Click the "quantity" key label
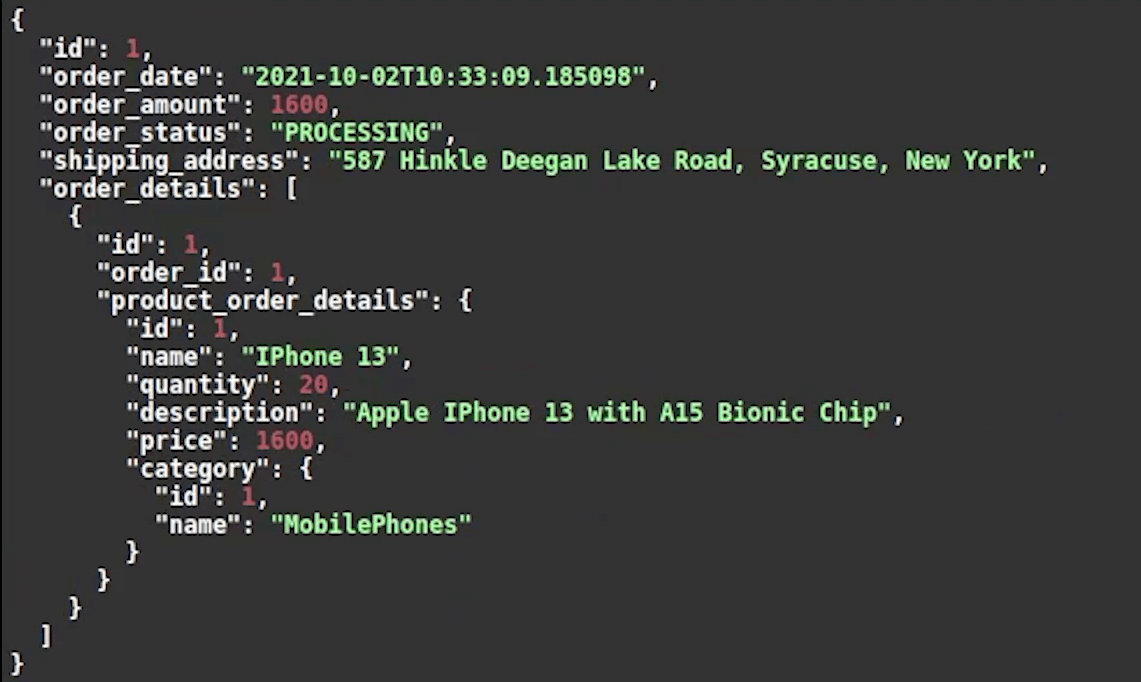The height and width of the screenshot is (682, 1141). (198, 385)
